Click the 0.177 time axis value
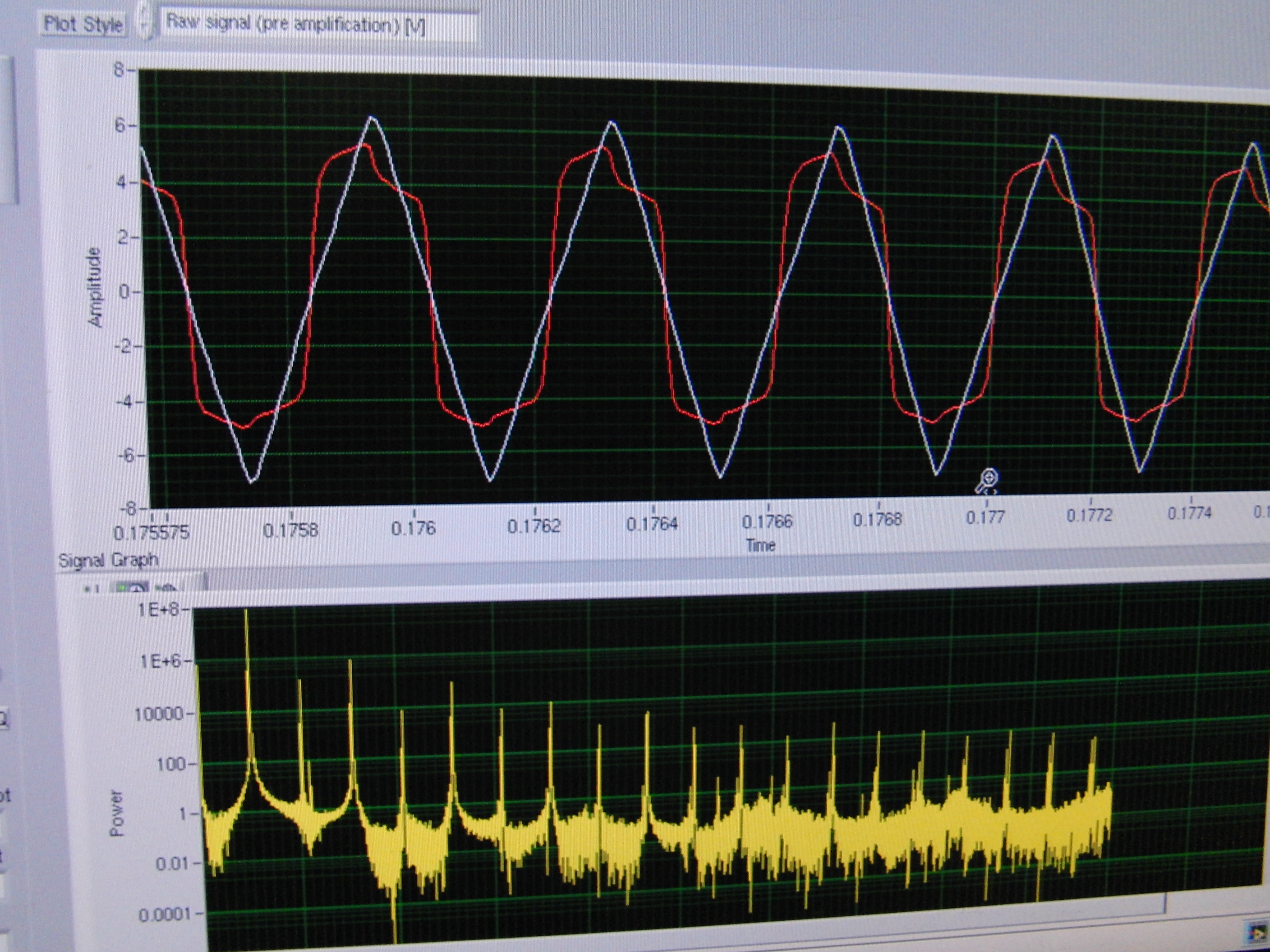The image size is (1270, 952). point(986,517)
